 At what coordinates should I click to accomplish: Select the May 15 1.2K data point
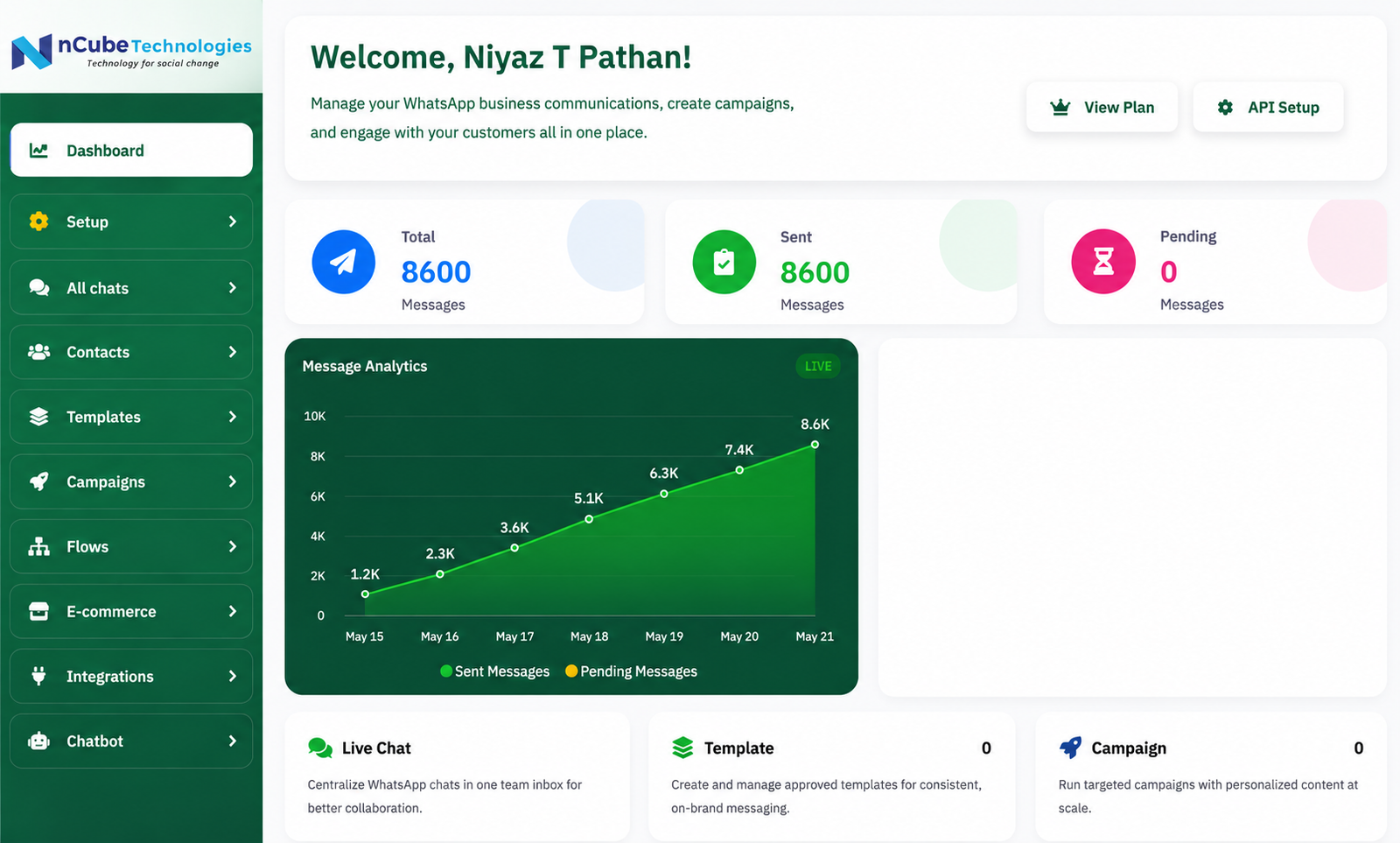(365, 594)
